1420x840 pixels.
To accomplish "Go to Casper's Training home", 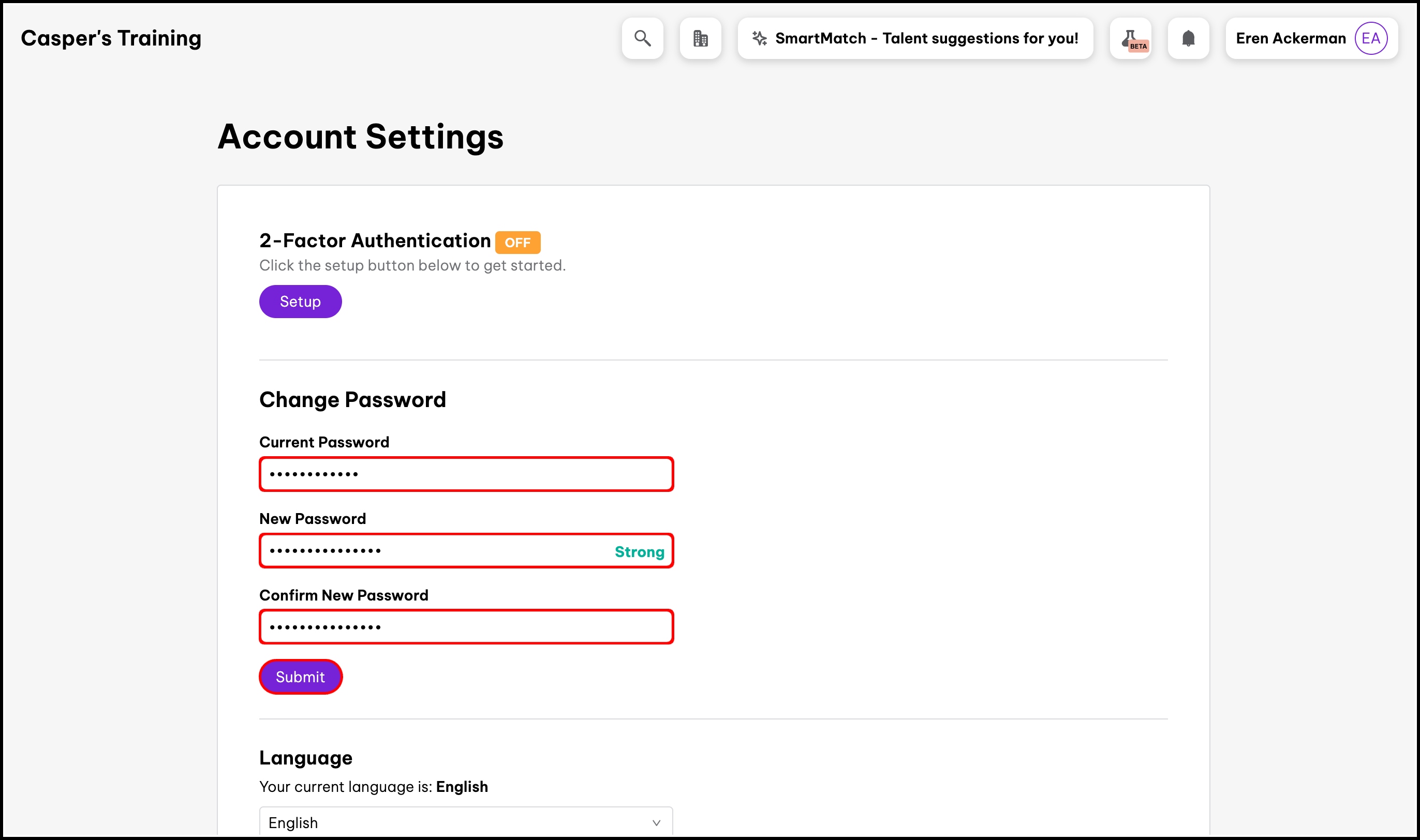I will tap(111, 38).
